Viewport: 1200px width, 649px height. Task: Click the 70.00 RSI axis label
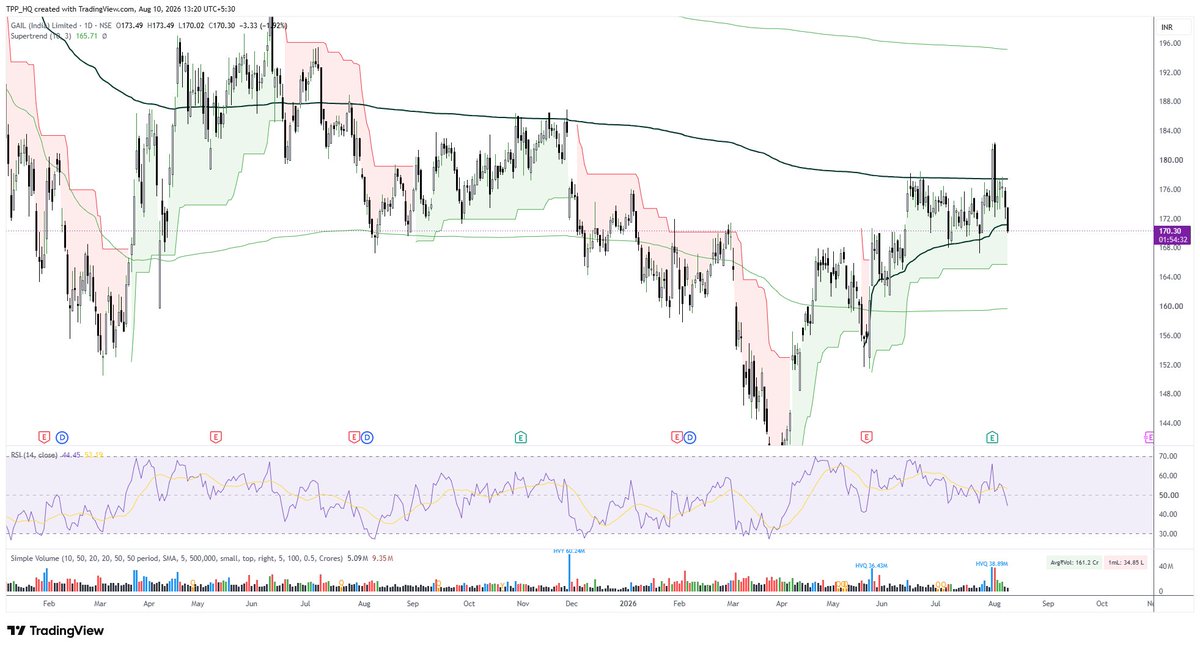(x=1169, y=456)
